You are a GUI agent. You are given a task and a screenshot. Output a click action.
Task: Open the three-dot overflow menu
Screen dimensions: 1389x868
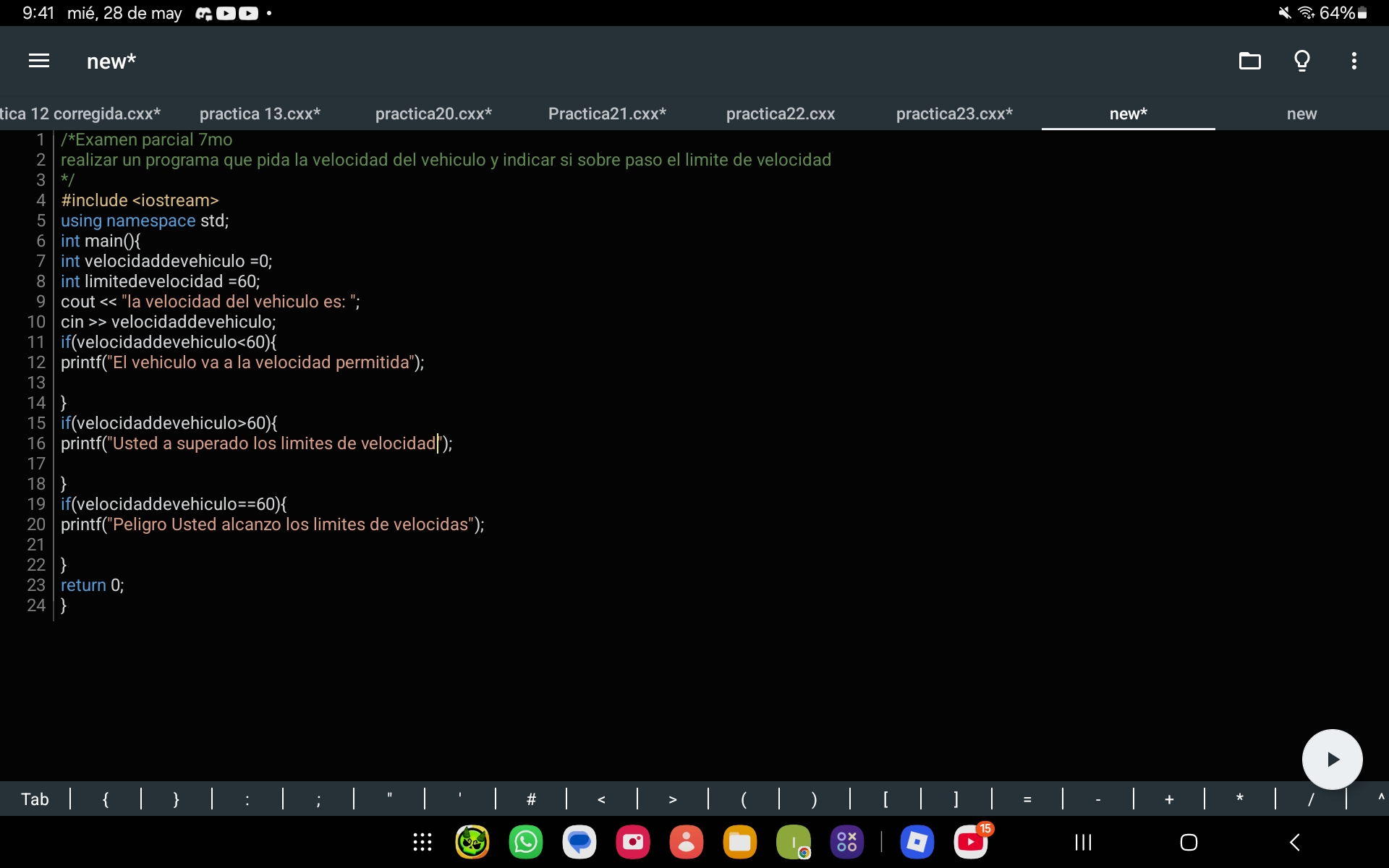pos(1354,61)
